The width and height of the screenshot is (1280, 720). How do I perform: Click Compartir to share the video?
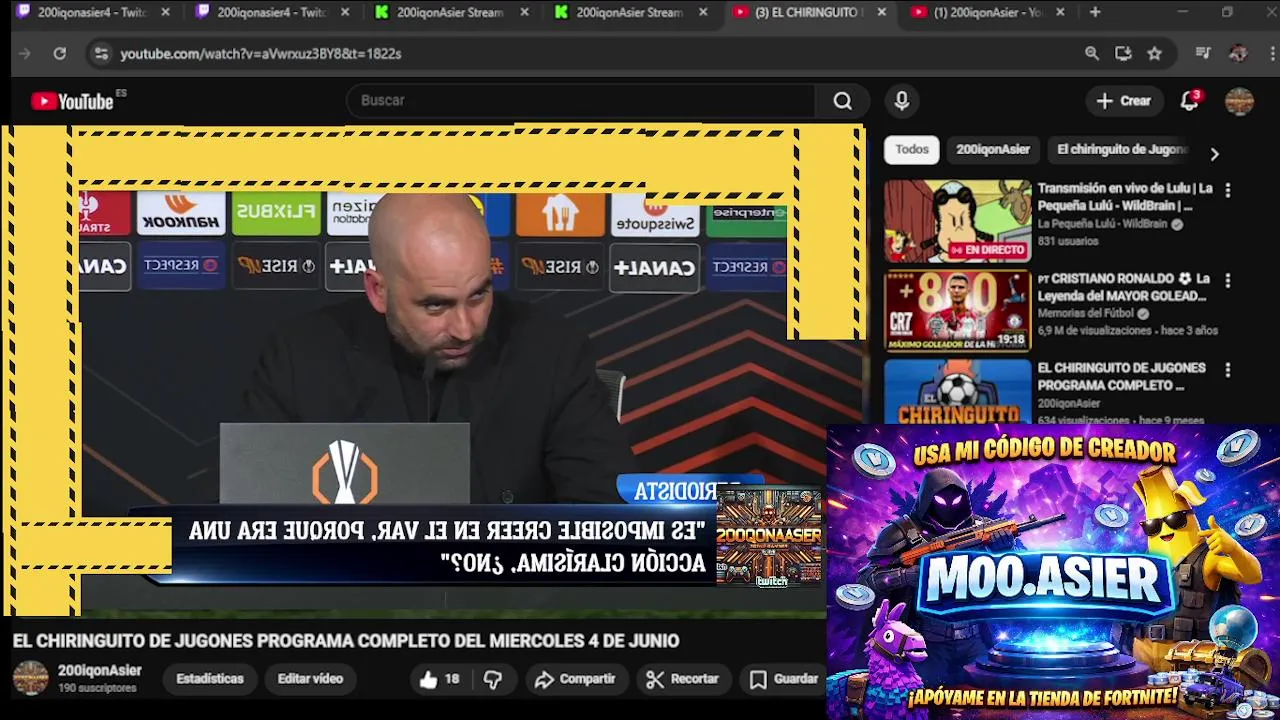[x=575, y=679]
